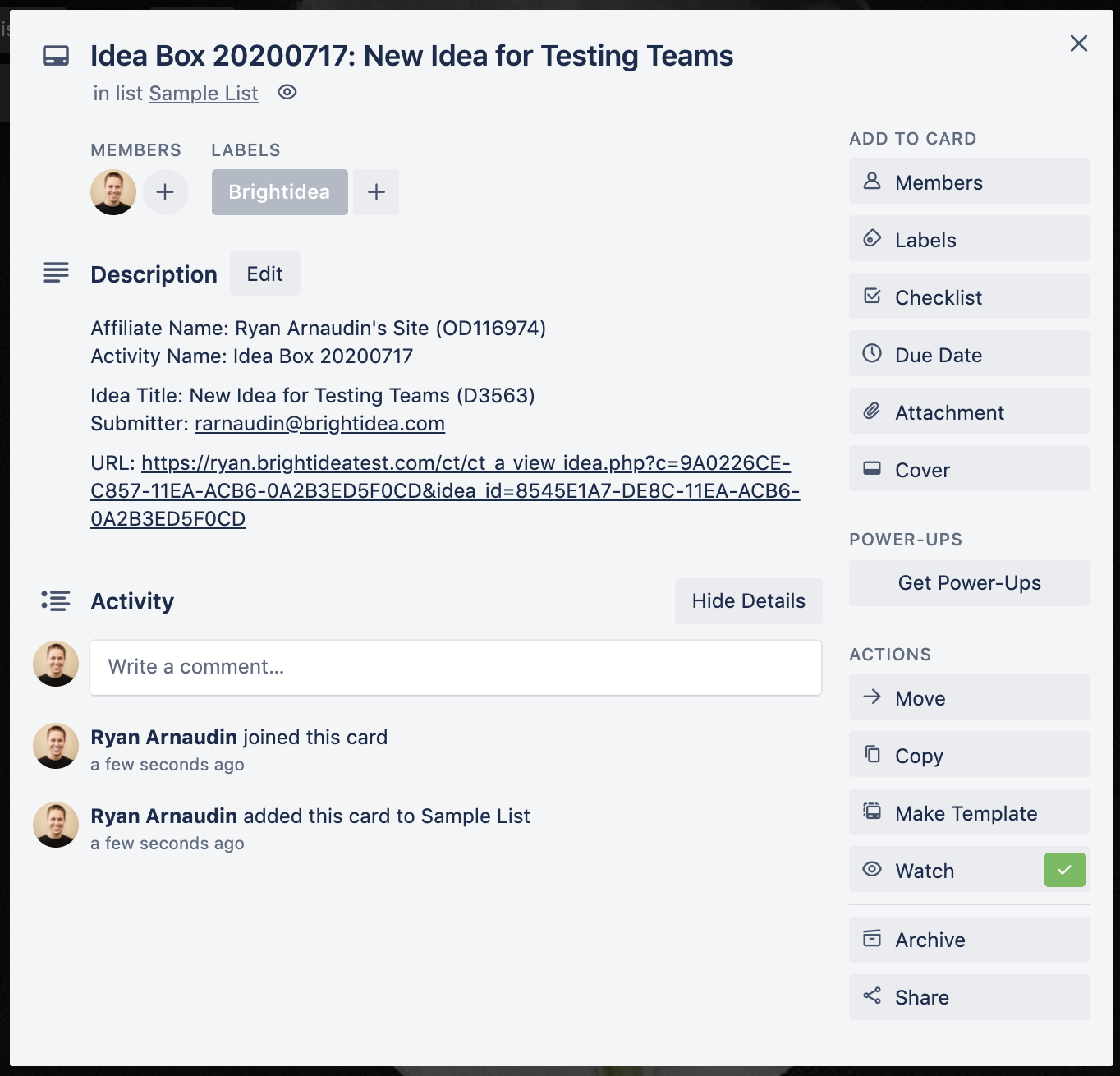1120x1076 pixels.
Task: Click the eye watching icon near Sample List
Action: tap(287, 92)
